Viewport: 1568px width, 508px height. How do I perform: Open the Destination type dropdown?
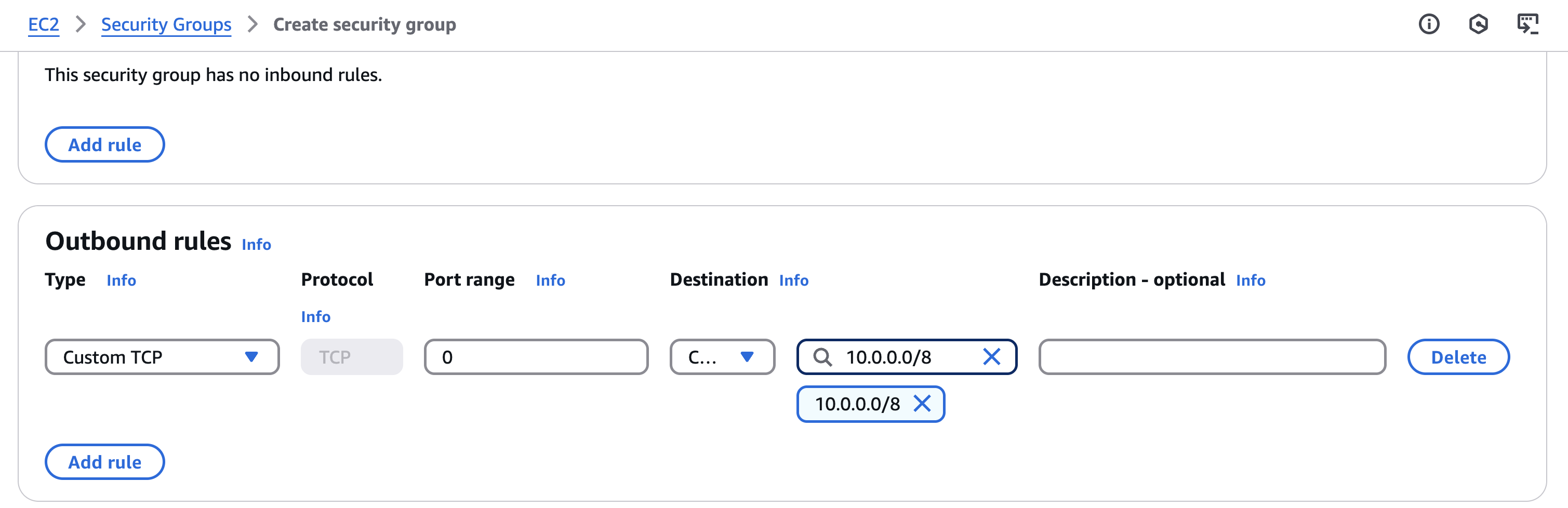coord(722,357)
